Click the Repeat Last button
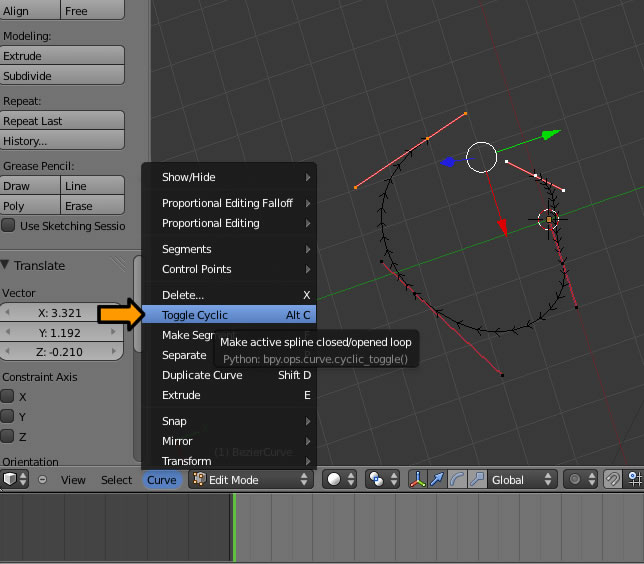The image size is (644, 564). click(62, 121)
